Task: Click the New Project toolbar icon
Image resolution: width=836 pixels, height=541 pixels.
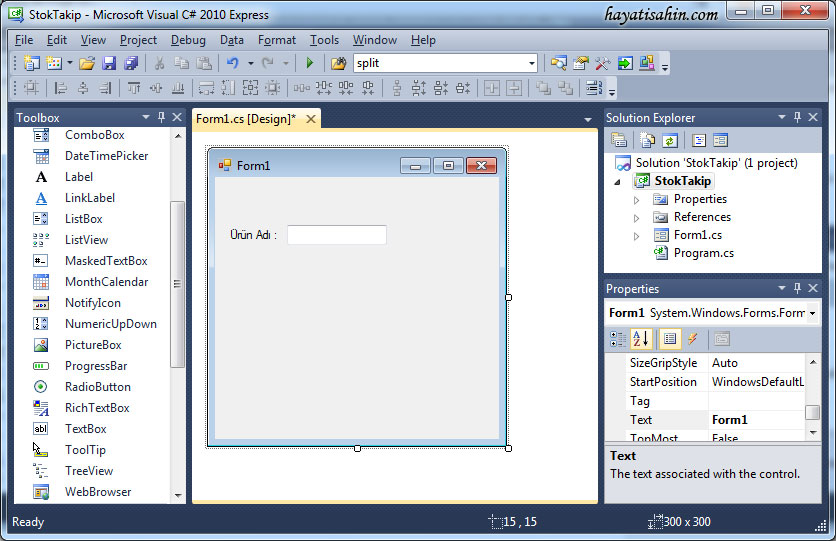Action: point(31,63)
